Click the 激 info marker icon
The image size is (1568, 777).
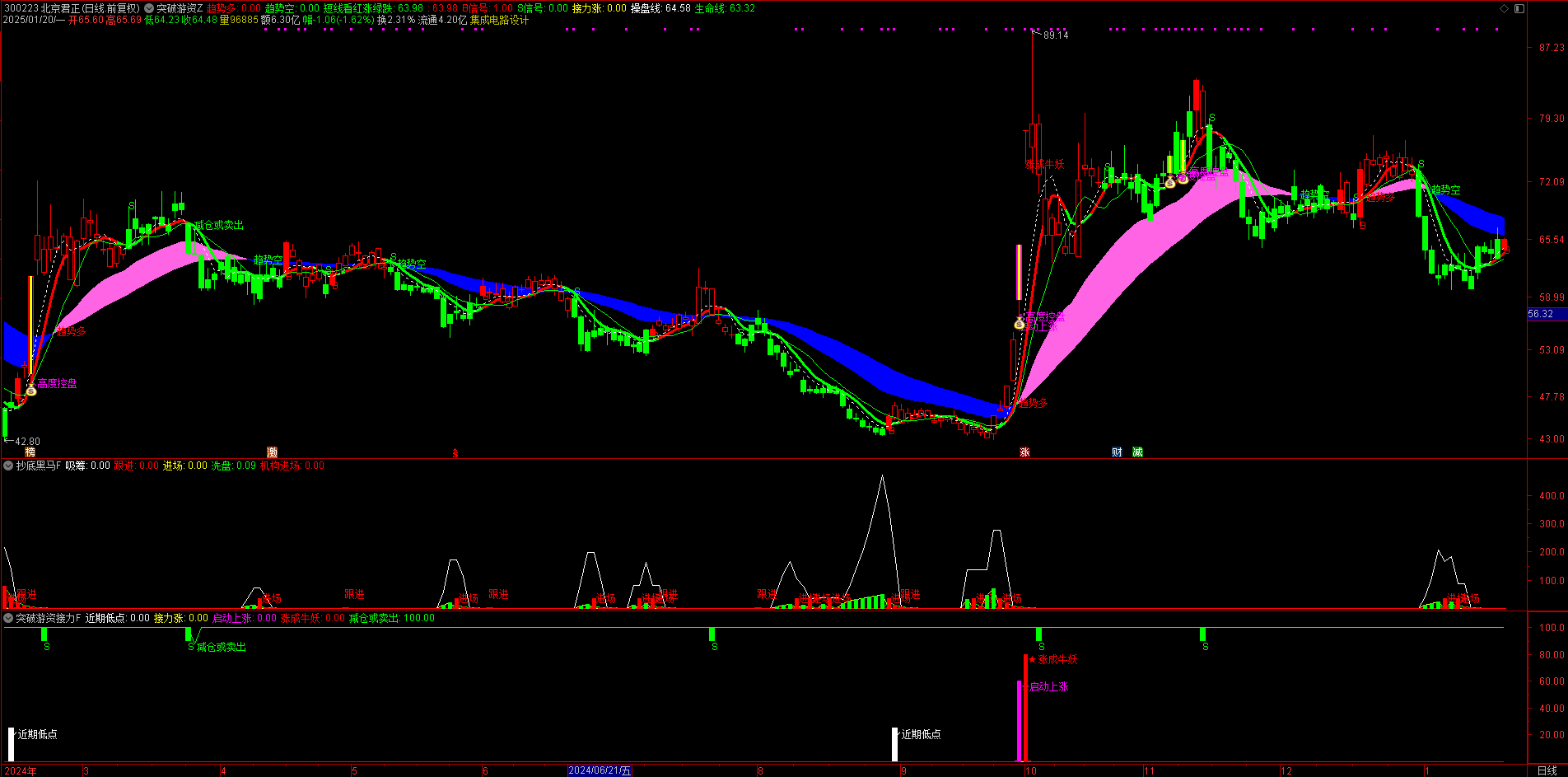tap(273, 452)
